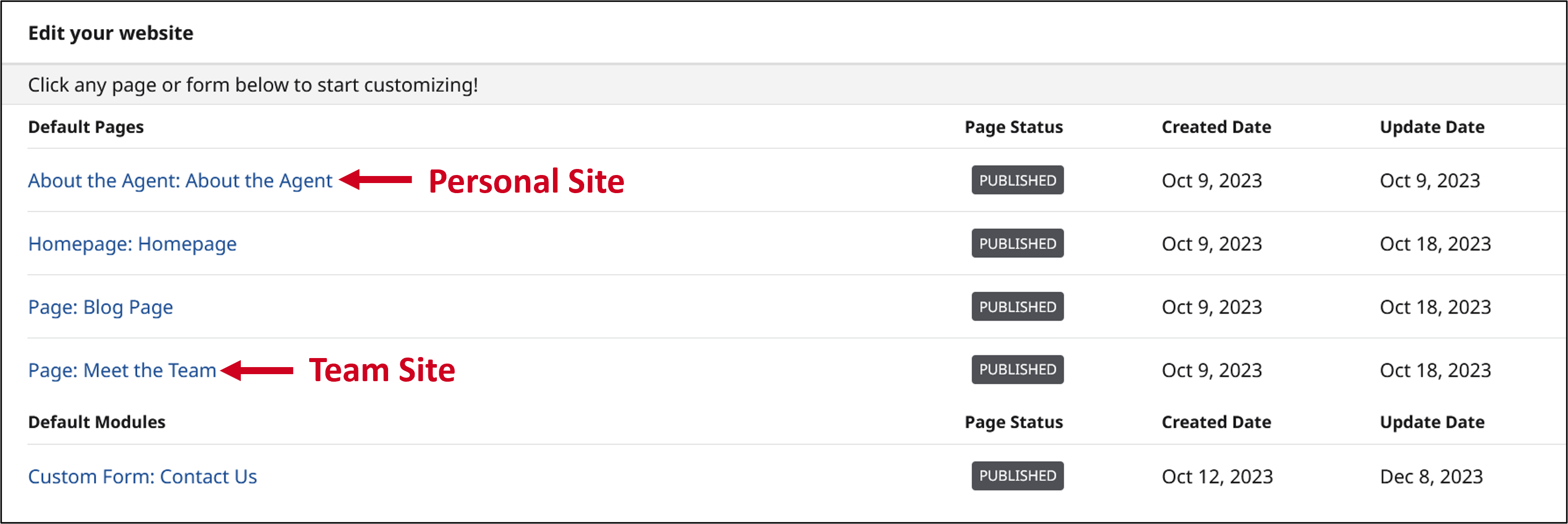Open the Blog Page for editing
This screenshot has height=524, width=1568.
pos(101,307)
